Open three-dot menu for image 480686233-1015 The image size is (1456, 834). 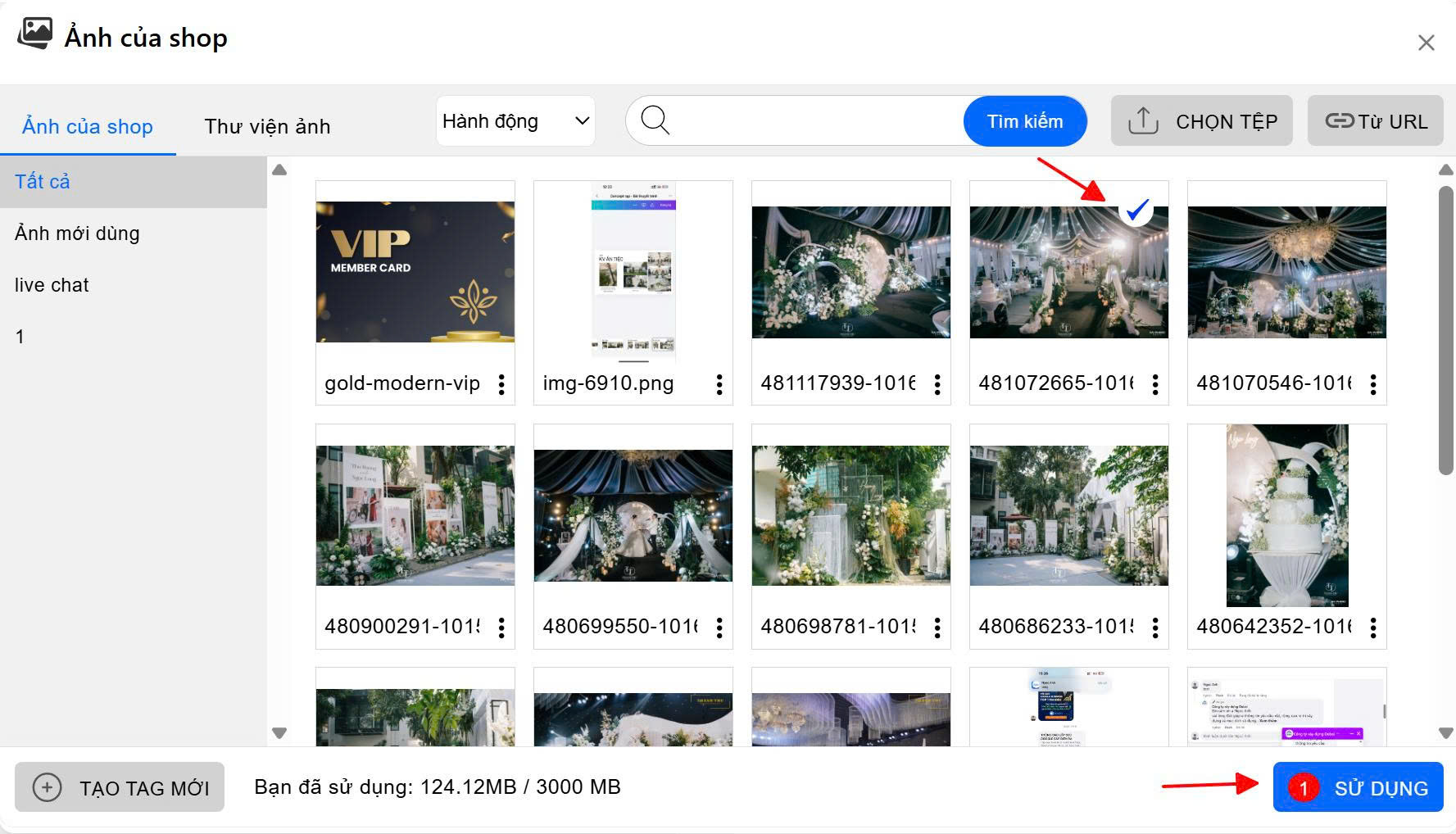tap(1155, 628)
